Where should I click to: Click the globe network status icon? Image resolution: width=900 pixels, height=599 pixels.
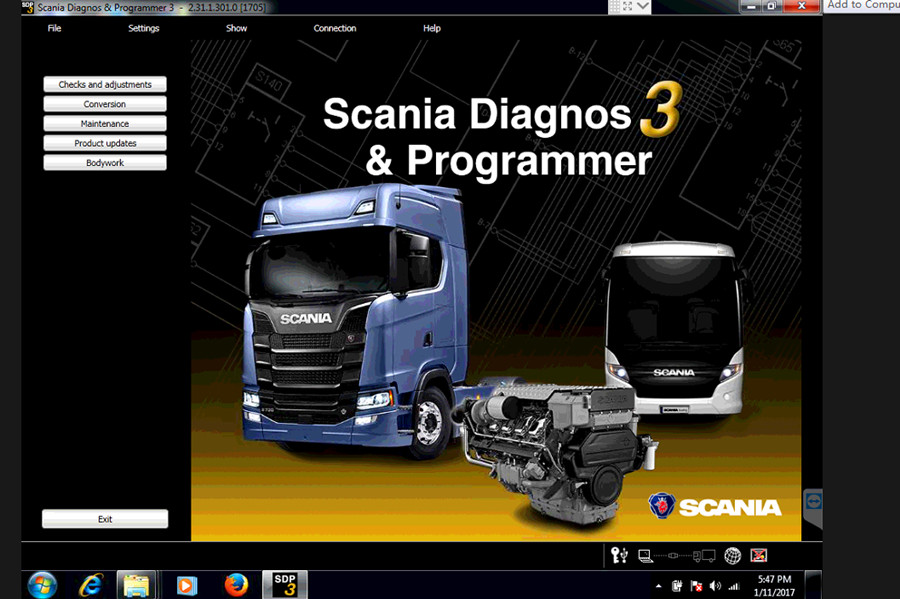732,555
